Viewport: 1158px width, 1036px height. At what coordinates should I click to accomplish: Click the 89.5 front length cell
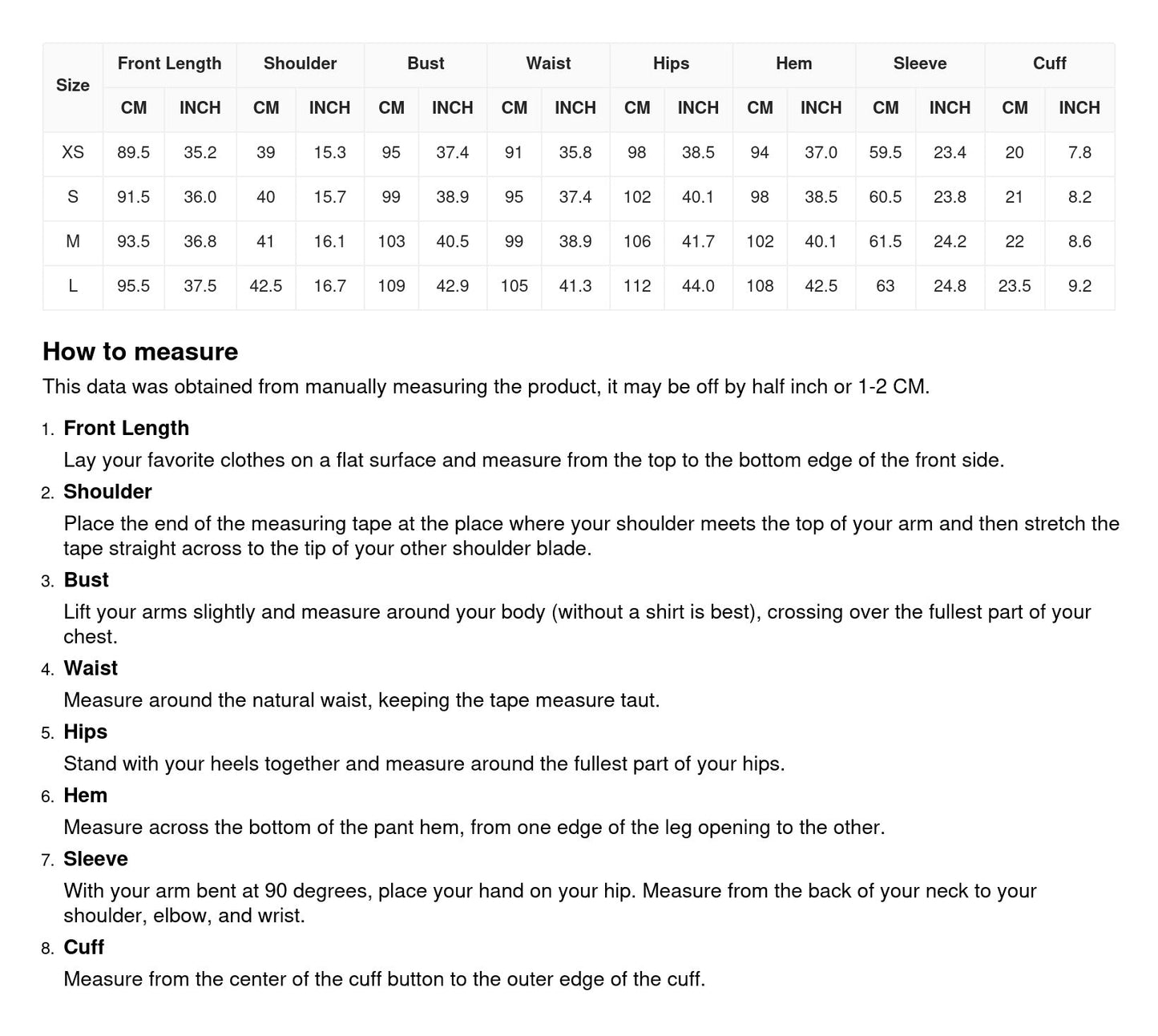[133, 152]
